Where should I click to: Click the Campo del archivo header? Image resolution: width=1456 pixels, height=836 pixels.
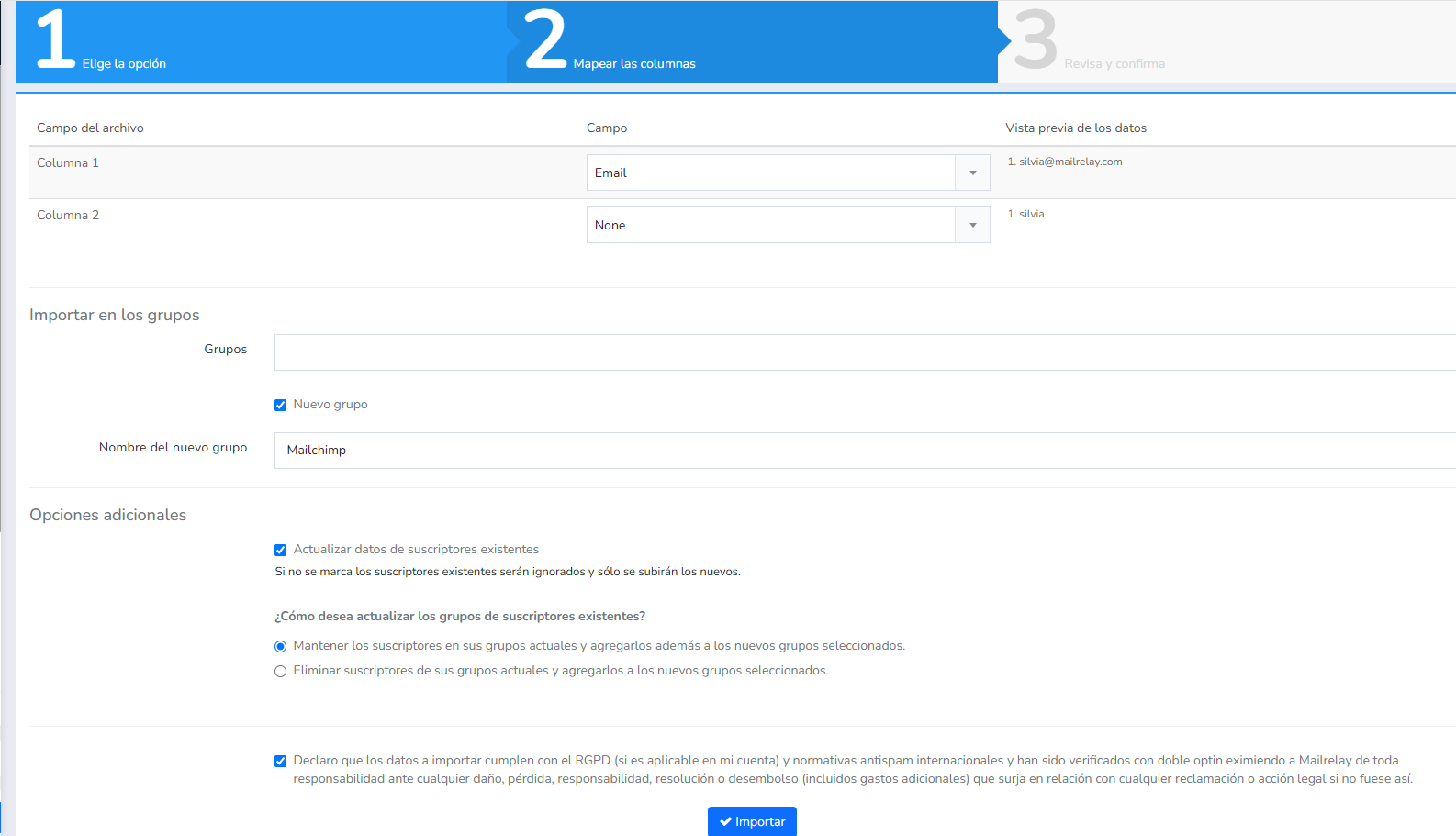click(x=90, y=128)
